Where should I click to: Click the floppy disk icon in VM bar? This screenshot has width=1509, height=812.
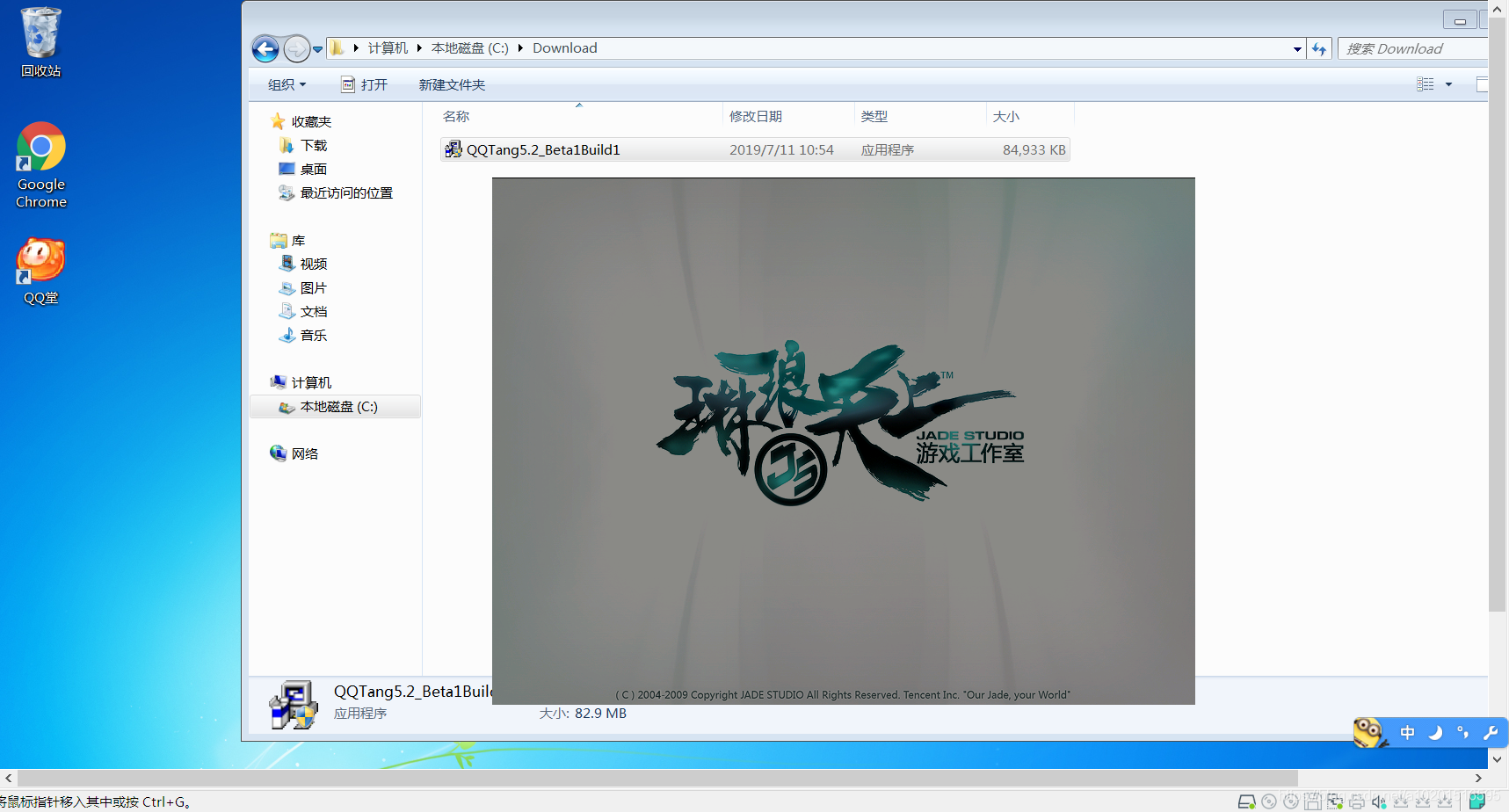coord(1312,801)
